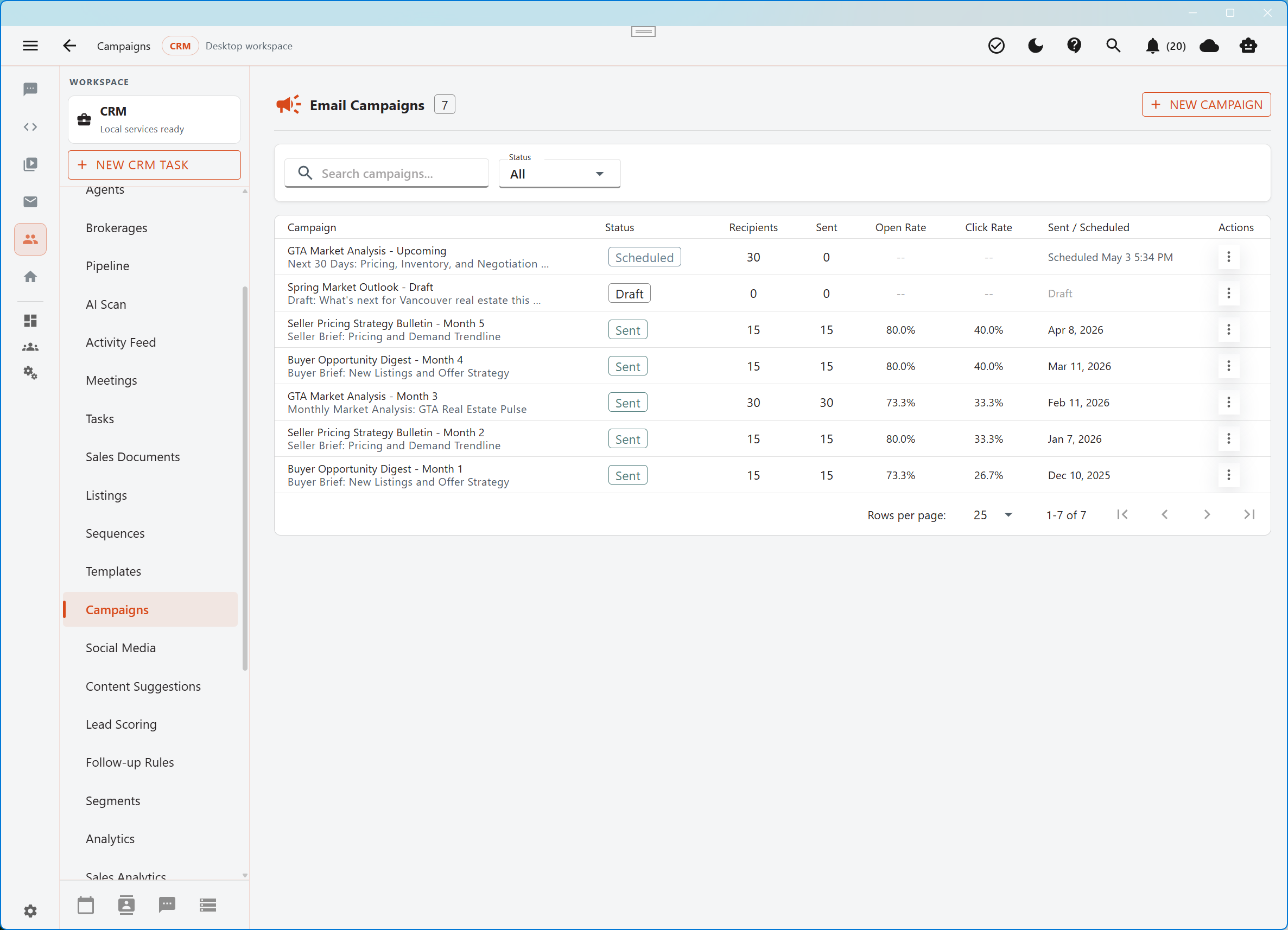Open chat icon in left rail
The image size is (1288, 930).
(30, 89)
